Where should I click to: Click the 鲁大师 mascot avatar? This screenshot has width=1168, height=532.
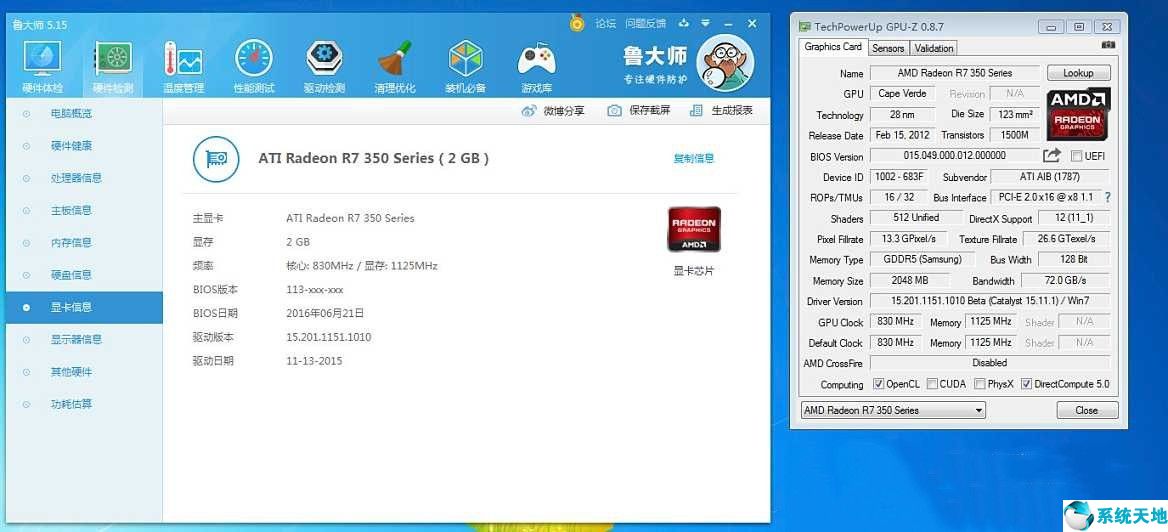tap(725, 62)
